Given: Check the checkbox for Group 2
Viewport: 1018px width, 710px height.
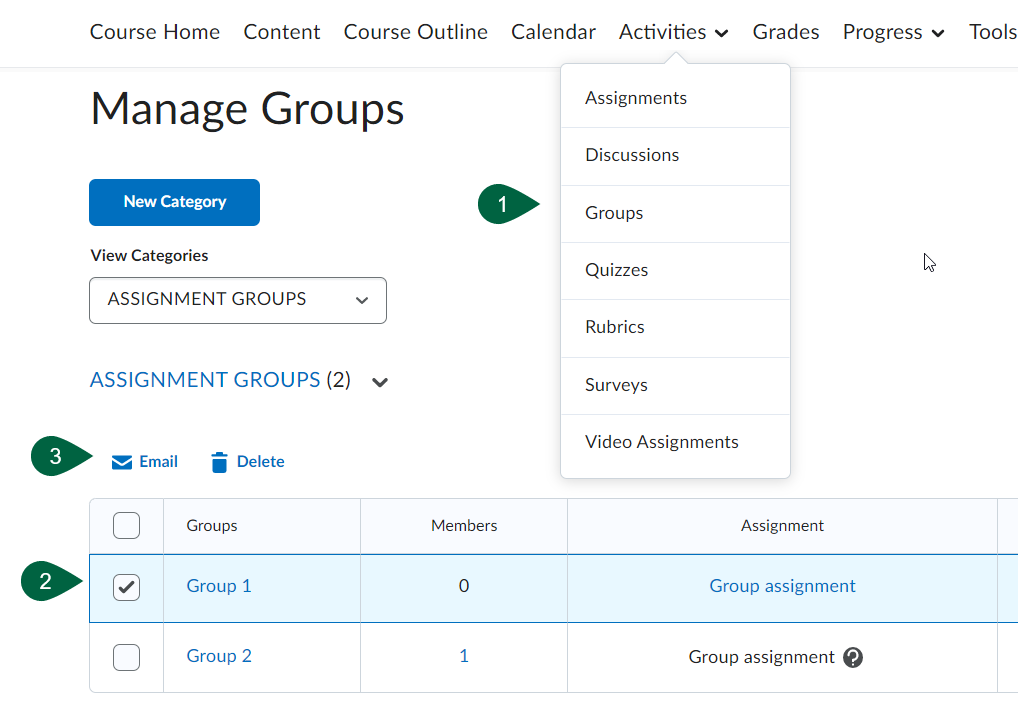Looking at the screenshot, I should 126,657.
